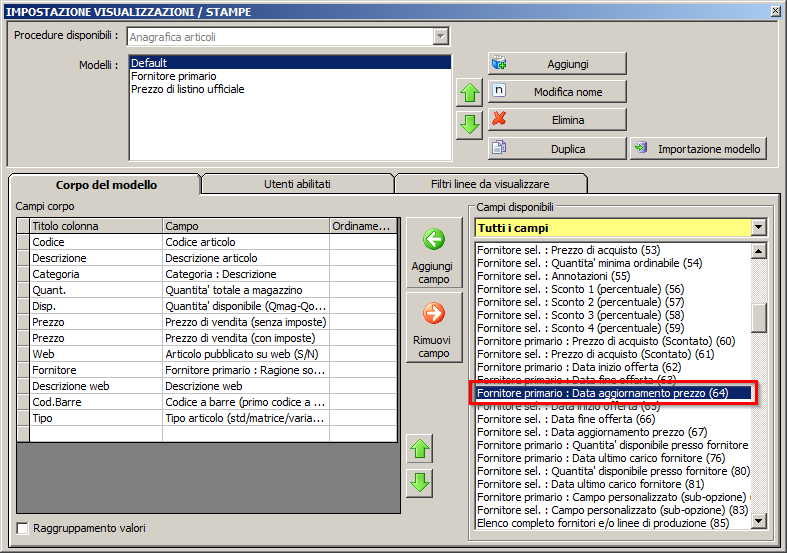Select Prezzo di vendita (senza imposte) cell
Viewport: 787px width, 553px height.
[x=246, y=322]
